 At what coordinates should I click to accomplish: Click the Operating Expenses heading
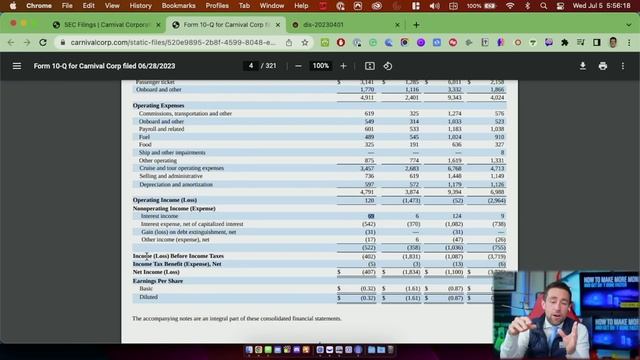click(x=158, y=105)
